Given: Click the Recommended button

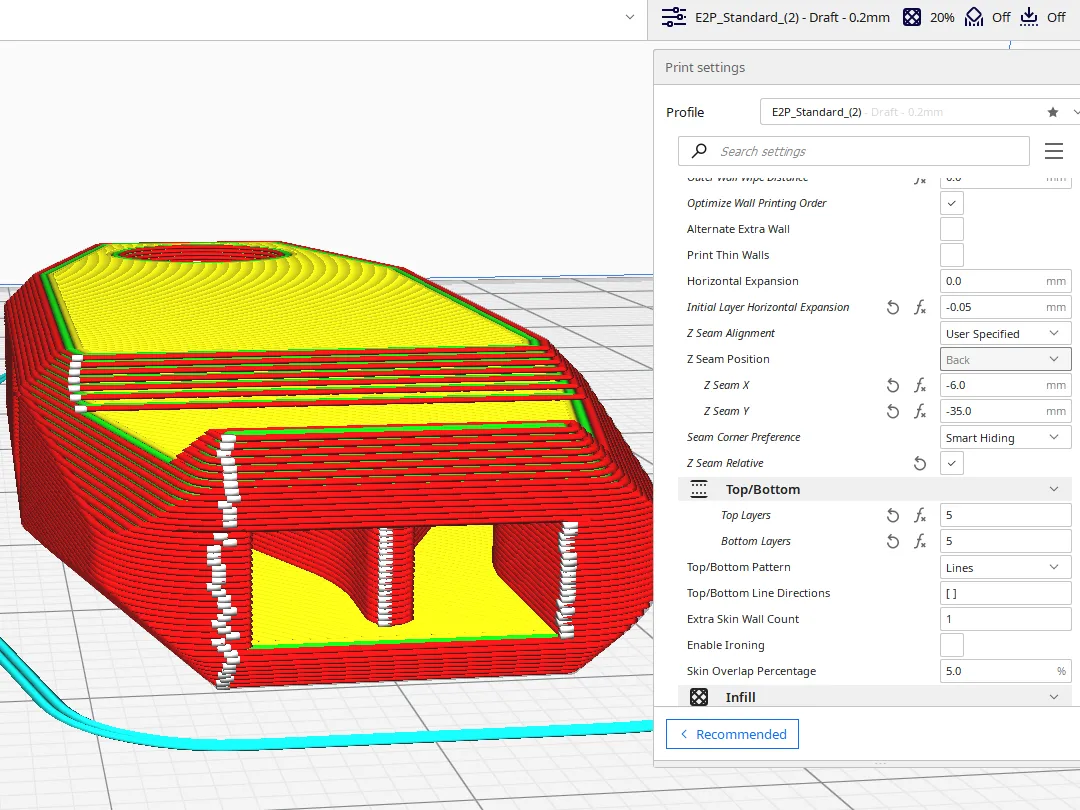Looking at the screenshot, I should pos(732,734).
